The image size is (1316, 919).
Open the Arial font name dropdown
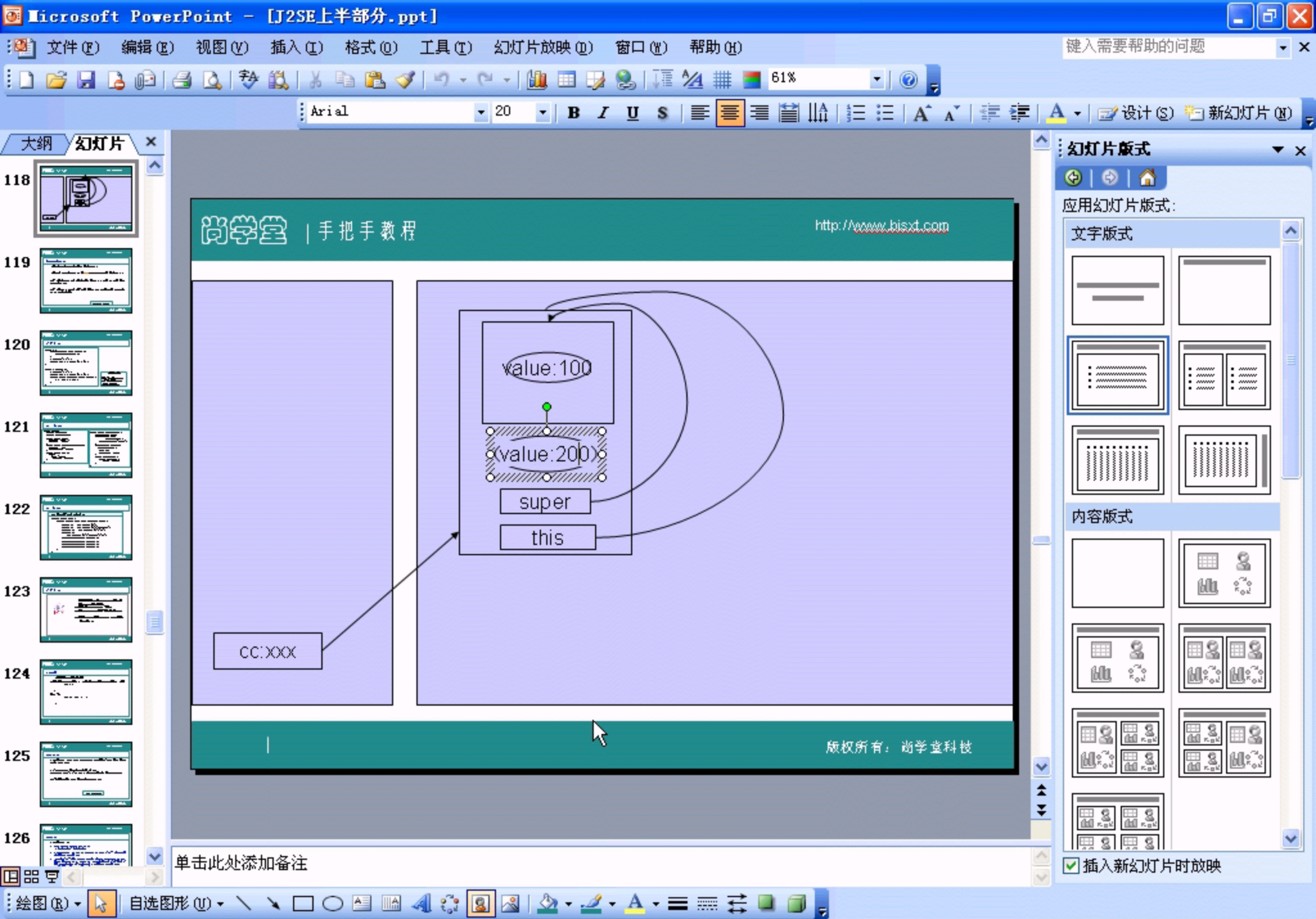(481, 112)
